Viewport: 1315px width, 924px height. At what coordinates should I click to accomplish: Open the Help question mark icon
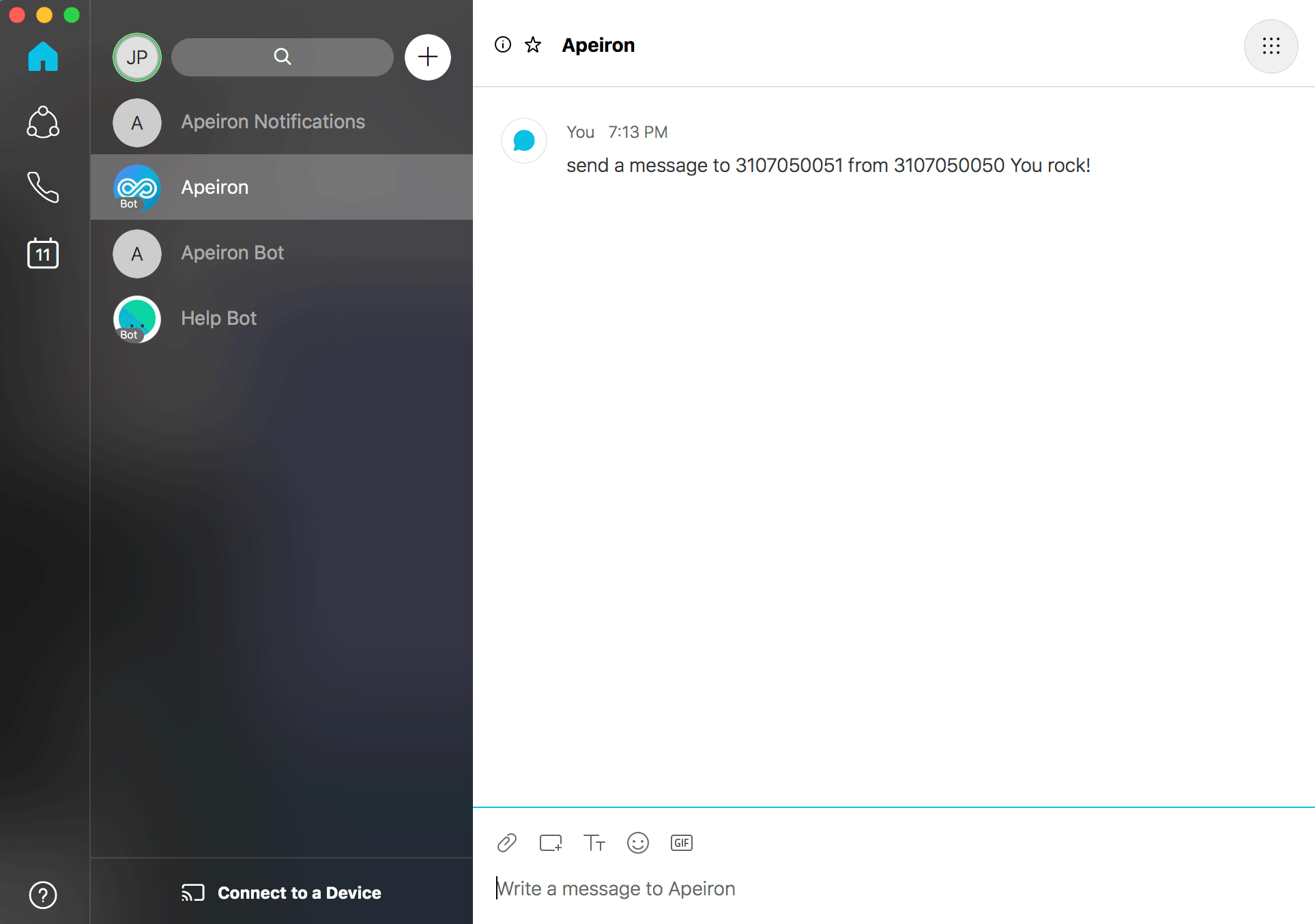click(43, 895)
